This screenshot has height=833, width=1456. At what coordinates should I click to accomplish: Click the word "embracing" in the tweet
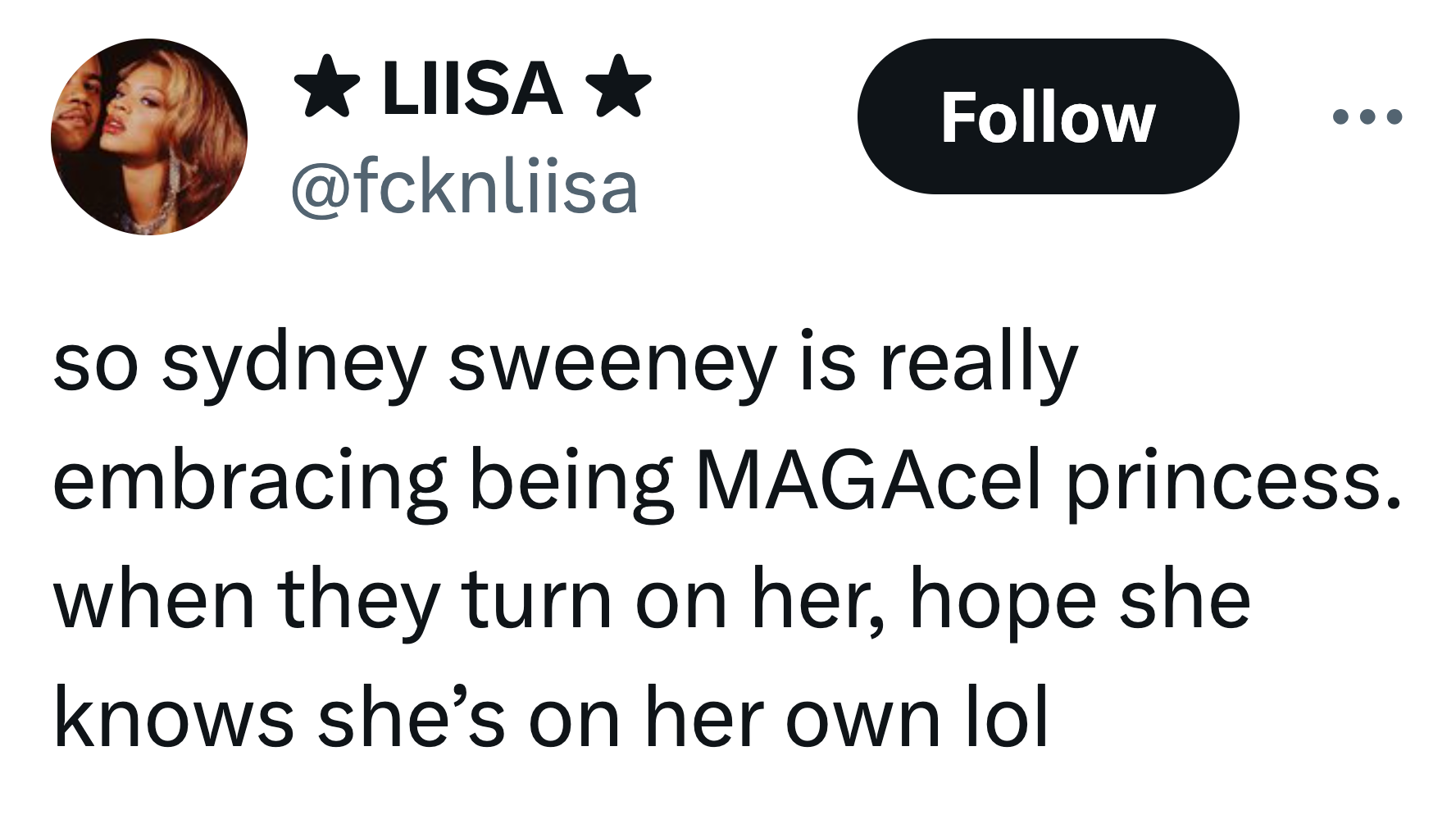(249, 481)
